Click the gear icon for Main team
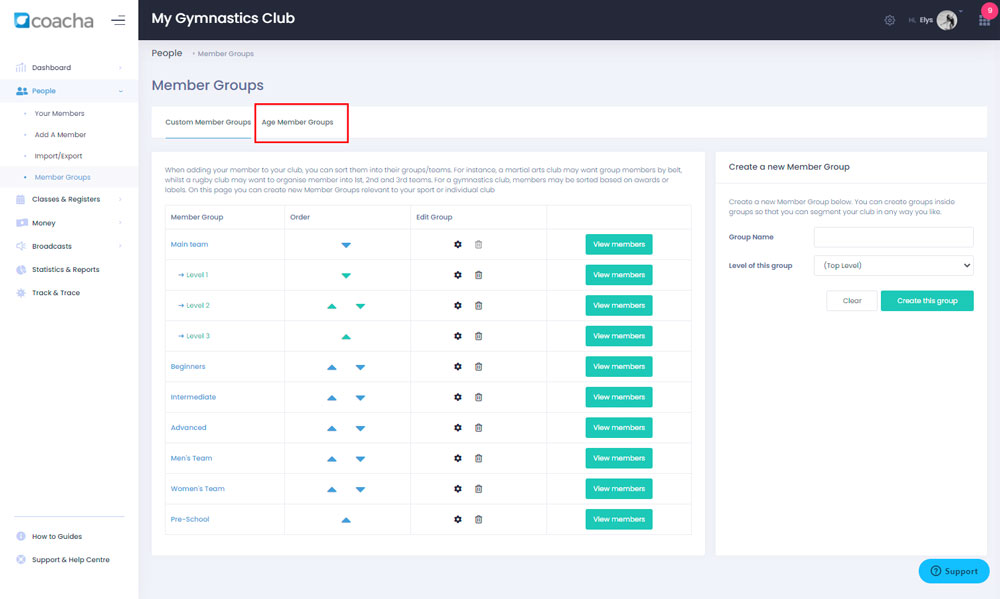The image size is (1000, 599). point(458,244)
